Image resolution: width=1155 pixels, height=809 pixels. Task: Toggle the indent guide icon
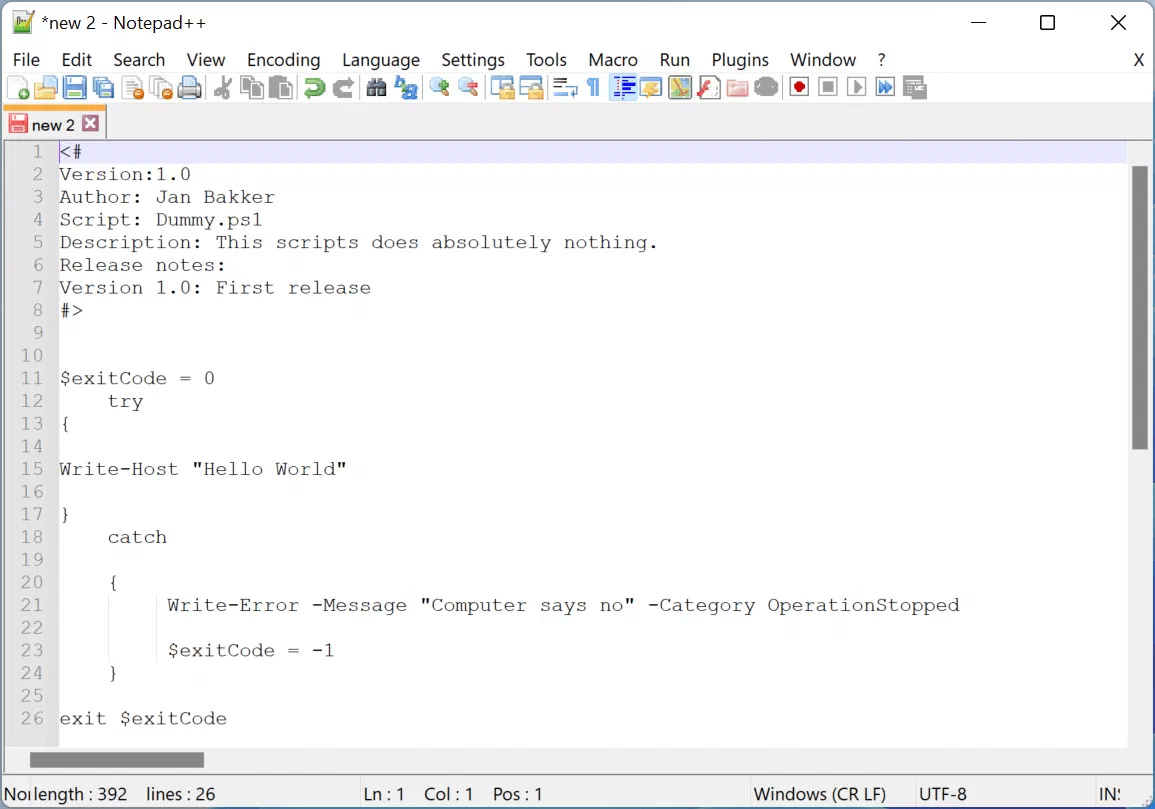click(623, 88)
